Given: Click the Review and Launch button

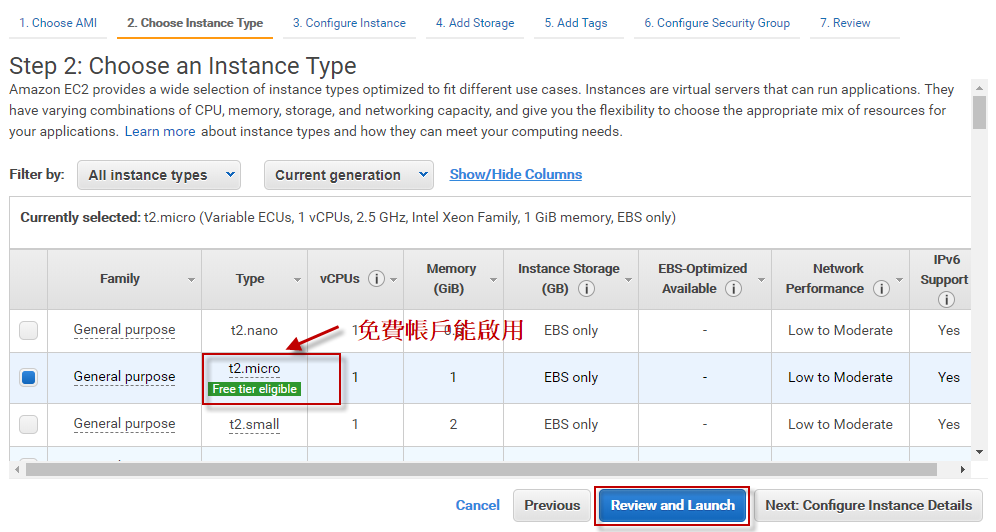Looking at the screenshot, I should tap(672, 505).
